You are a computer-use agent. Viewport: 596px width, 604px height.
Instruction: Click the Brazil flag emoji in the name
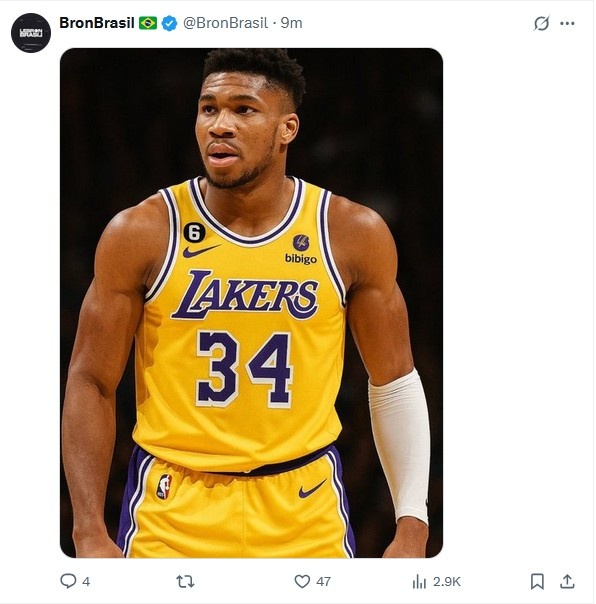click(x=148, y=23)
